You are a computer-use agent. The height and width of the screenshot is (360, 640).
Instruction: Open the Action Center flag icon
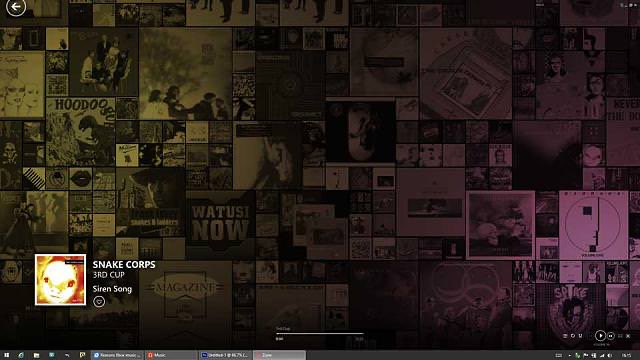coord(586,356)
